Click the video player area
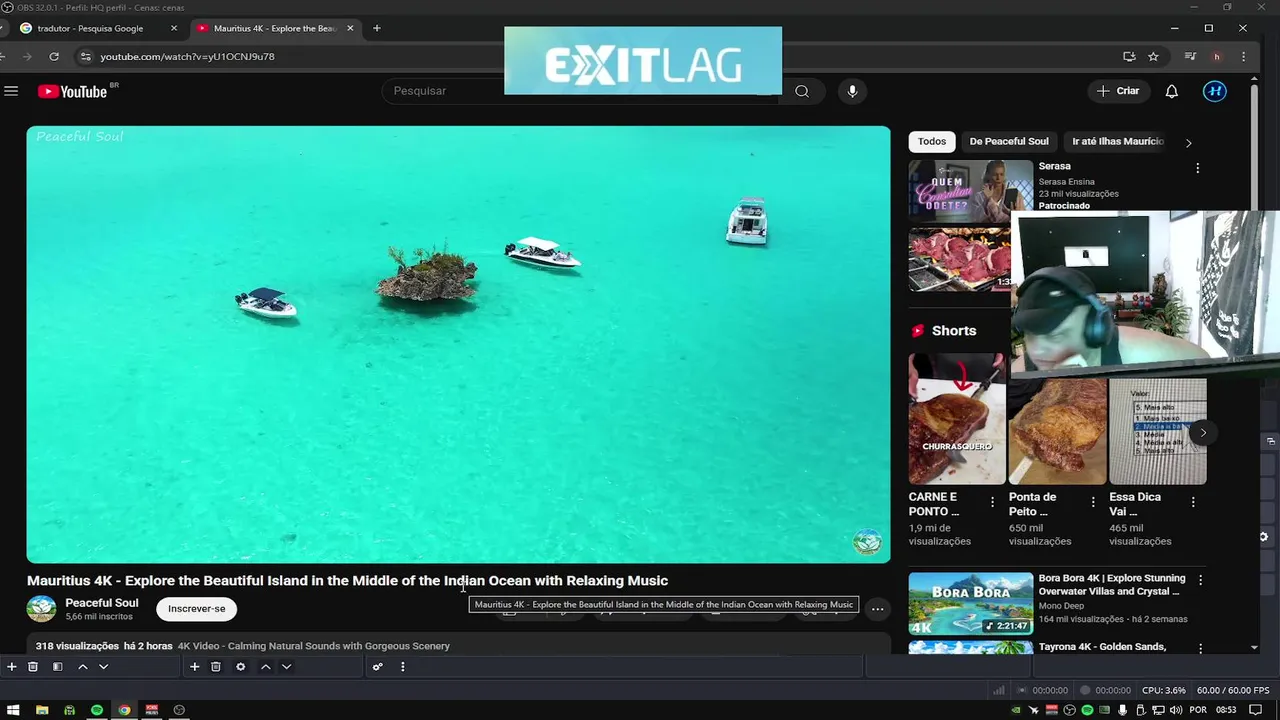 458,344
